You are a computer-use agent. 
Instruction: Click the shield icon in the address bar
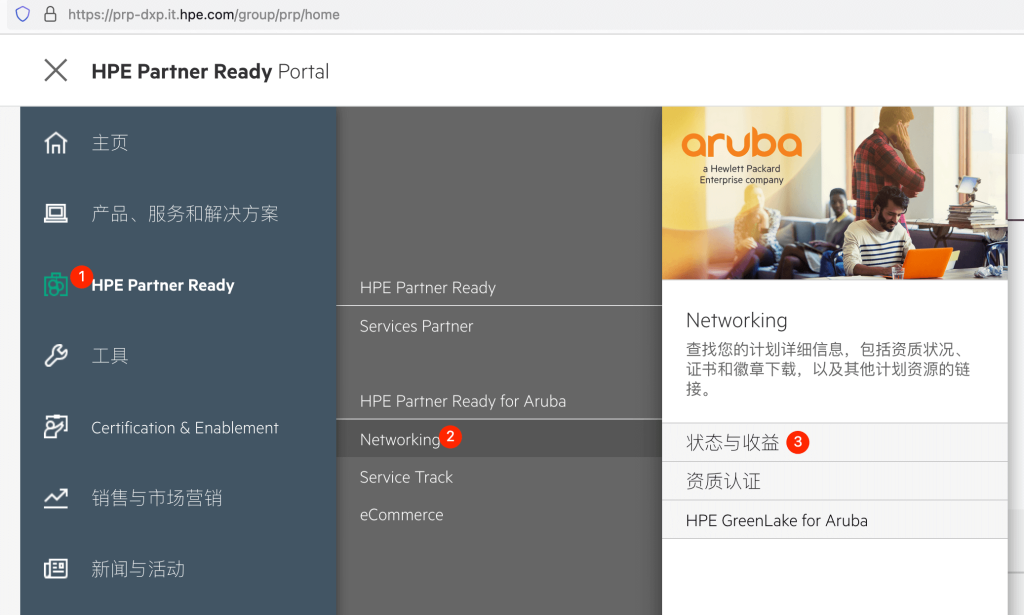tap(23, 14)
